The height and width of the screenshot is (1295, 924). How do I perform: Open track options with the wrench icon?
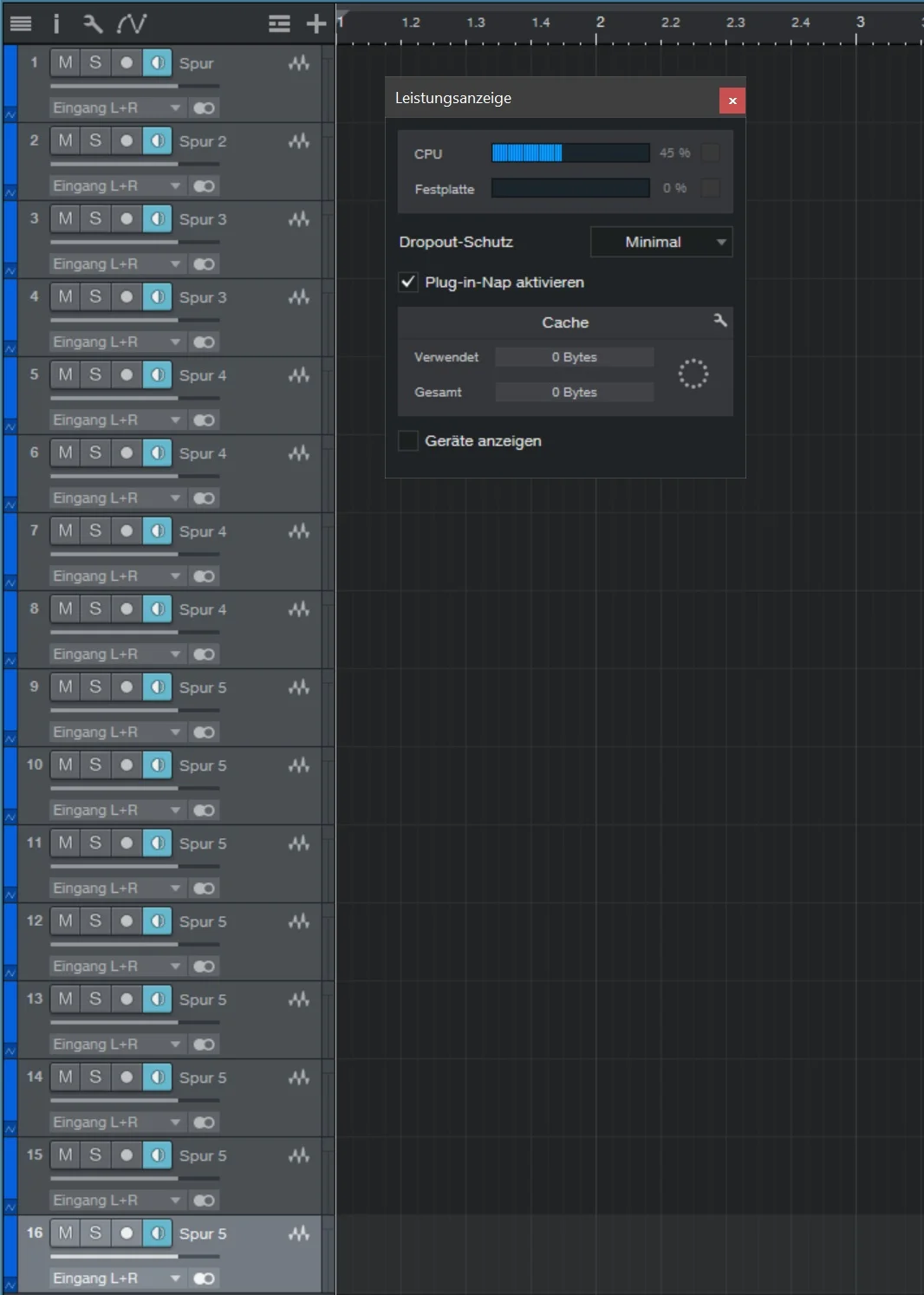(93, 23)
